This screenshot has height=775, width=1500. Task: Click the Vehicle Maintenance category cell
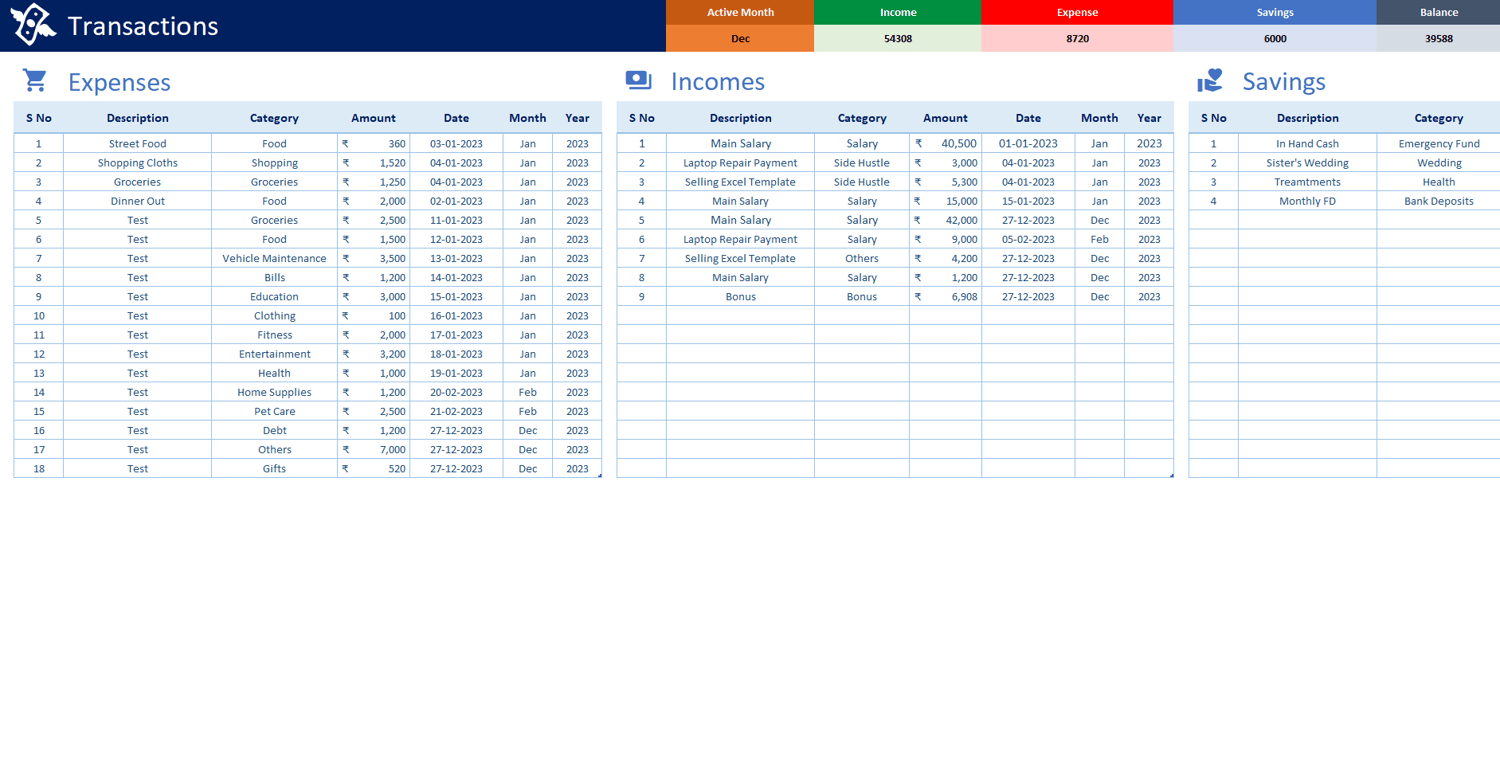click(274, 258)
